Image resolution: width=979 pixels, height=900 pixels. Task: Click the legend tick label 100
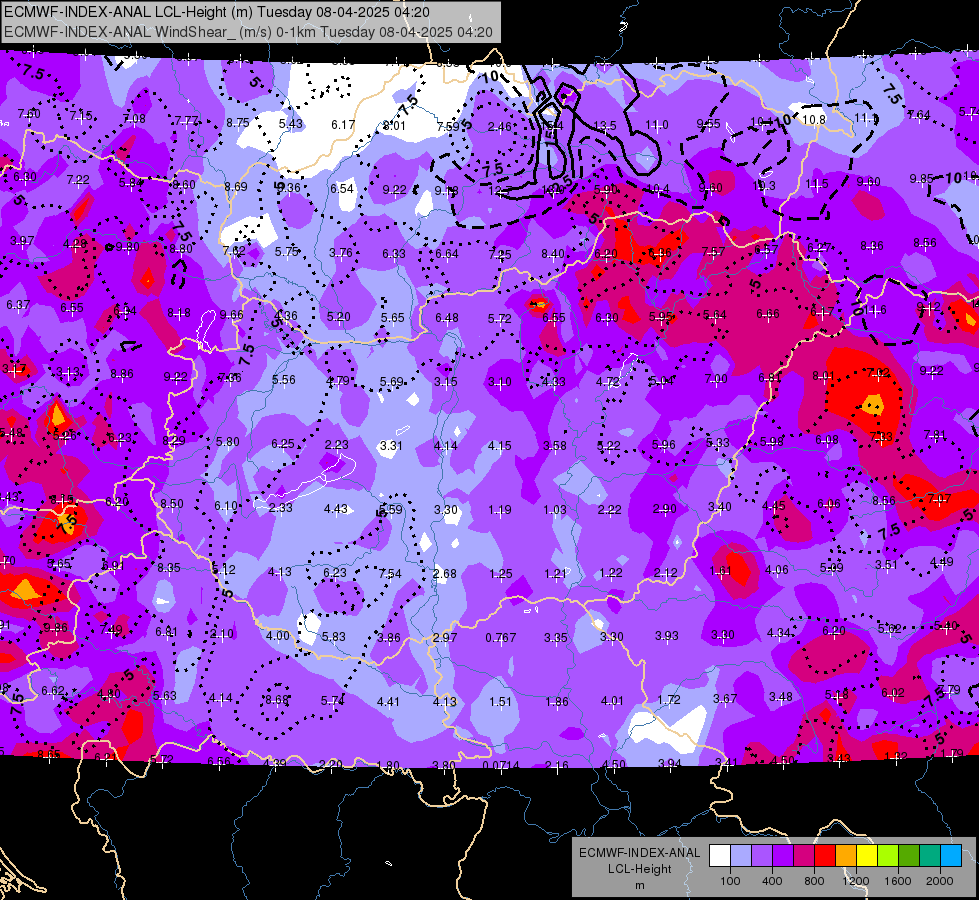[x=730, y=881]
